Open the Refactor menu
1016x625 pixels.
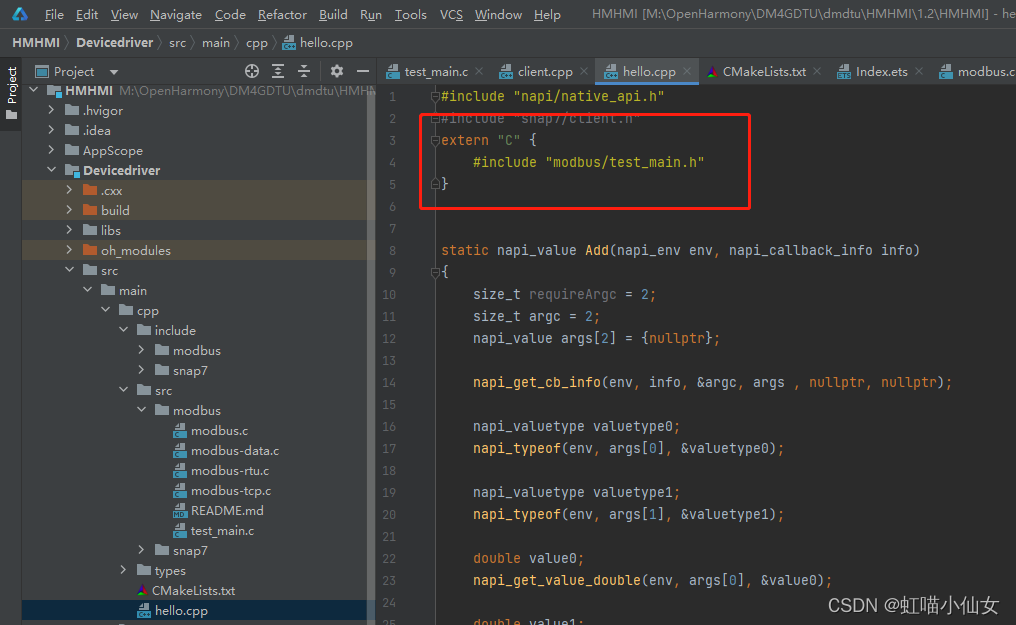click(282, 14)
